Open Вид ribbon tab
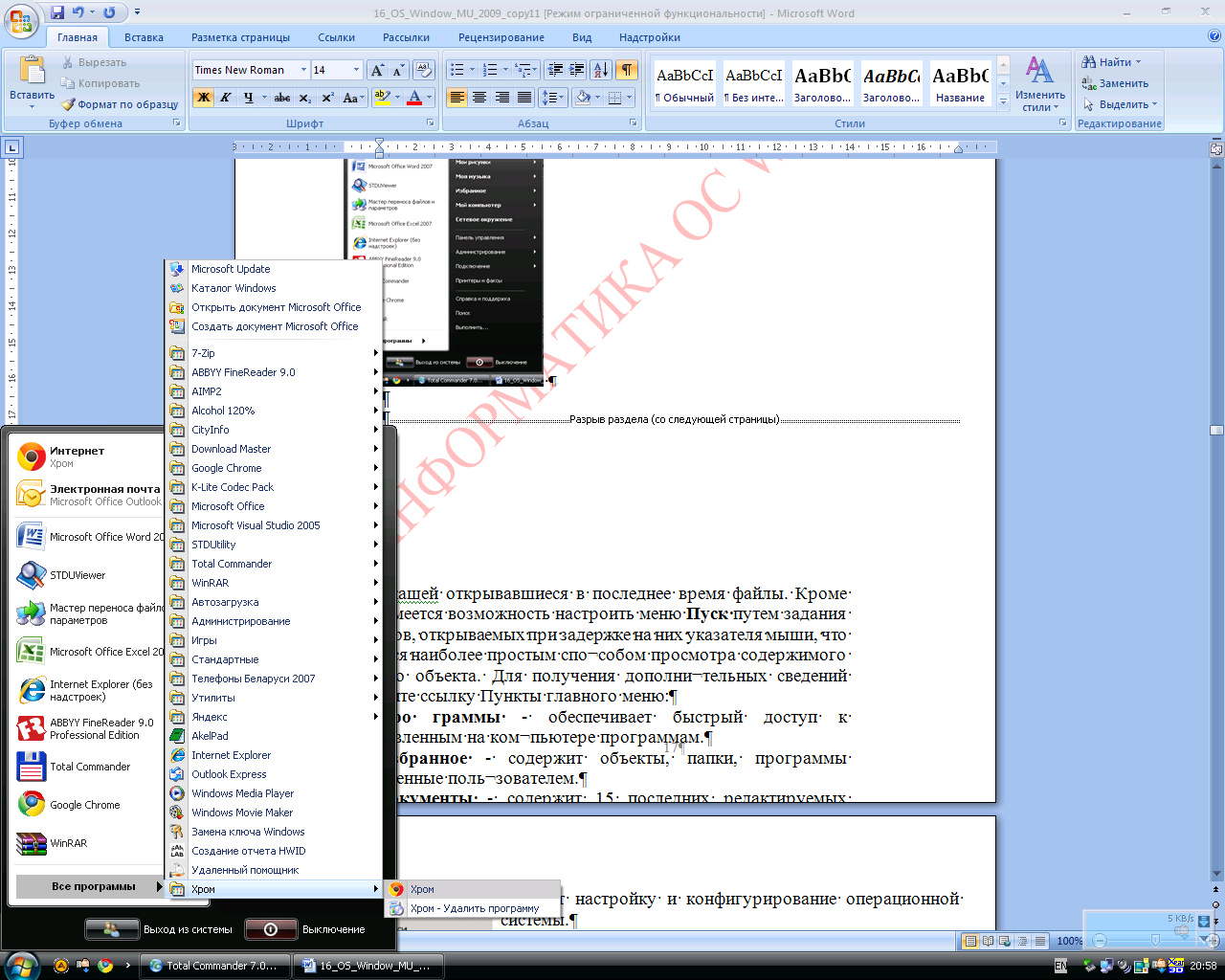Screen dimensions: 1225x980 coord(582,37)
